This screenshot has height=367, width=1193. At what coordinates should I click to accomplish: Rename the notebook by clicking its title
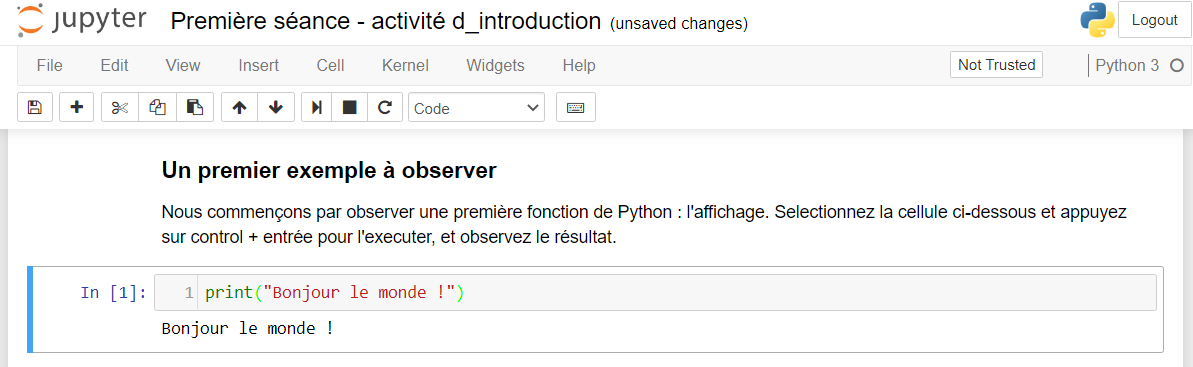pos(386,21)
